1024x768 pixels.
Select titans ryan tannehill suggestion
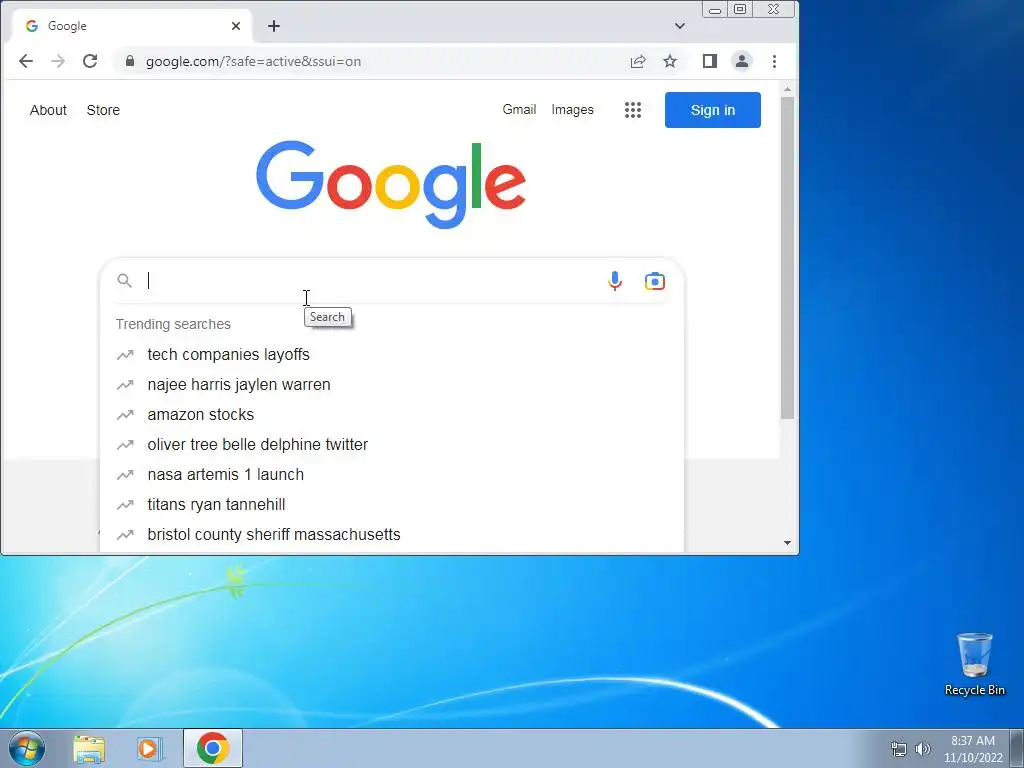pyautogui.click(x=392, y=505)
